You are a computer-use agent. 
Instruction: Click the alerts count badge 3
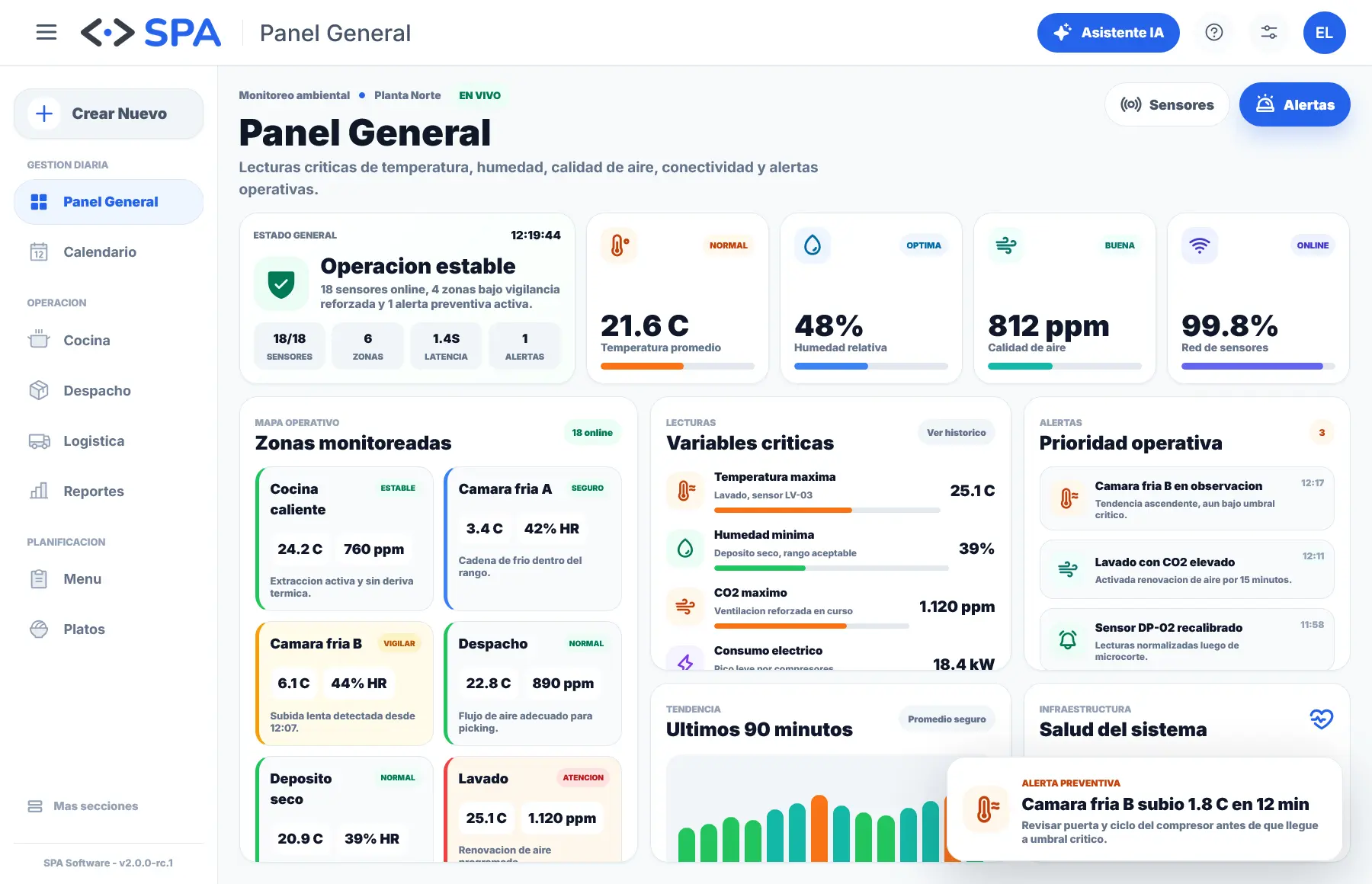[x=1322, y=433]
